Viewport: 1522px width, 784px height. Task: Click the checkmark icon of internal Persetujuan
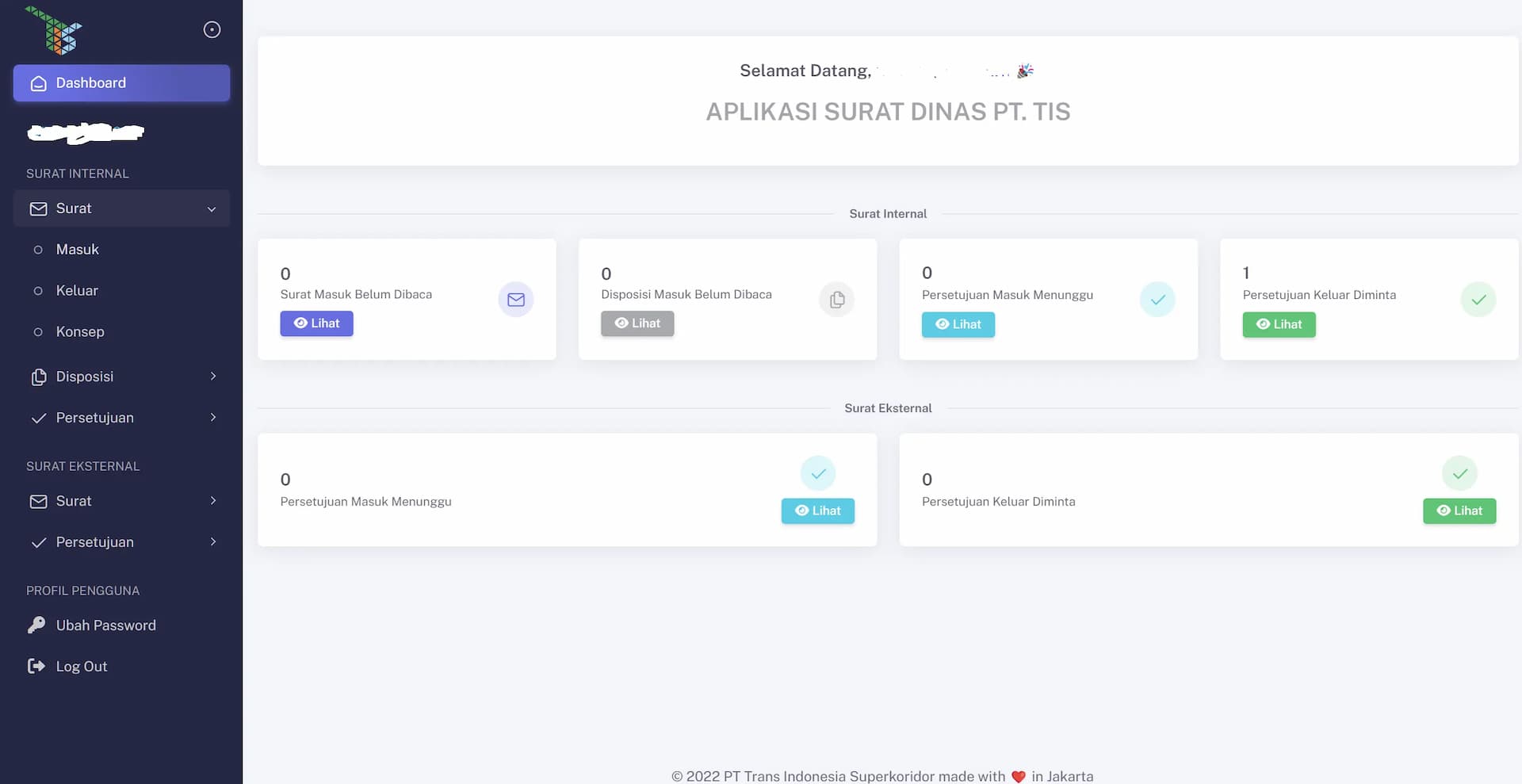tap(38, 418)
